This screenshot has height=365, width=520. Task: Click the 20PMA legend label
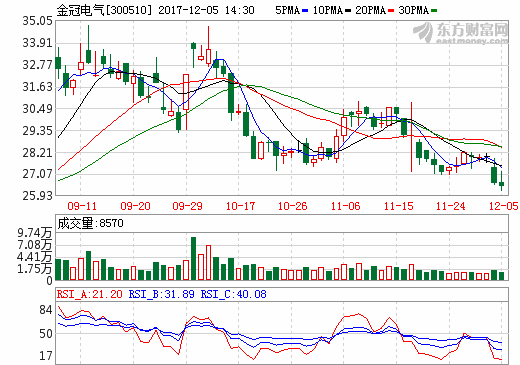(x=370, y=10)
